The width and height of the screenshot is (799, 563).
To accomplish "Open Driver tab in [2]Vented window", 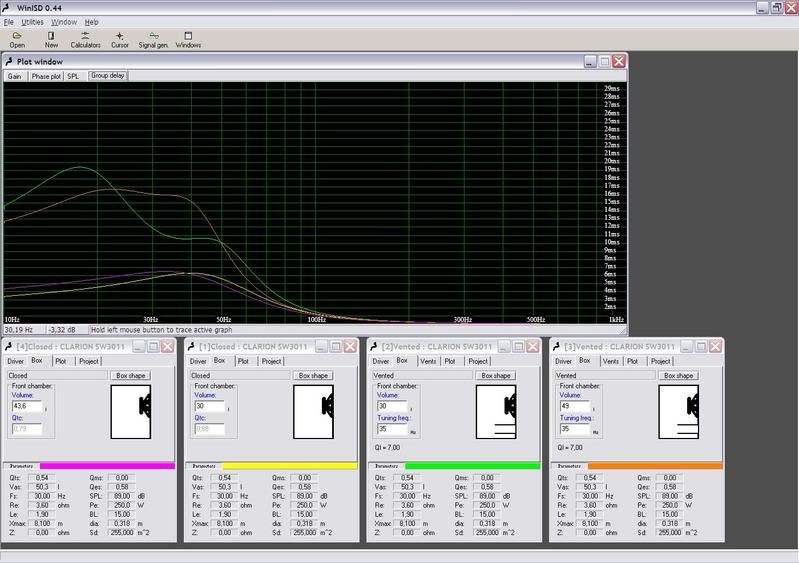I will click(x=381, y=361).
